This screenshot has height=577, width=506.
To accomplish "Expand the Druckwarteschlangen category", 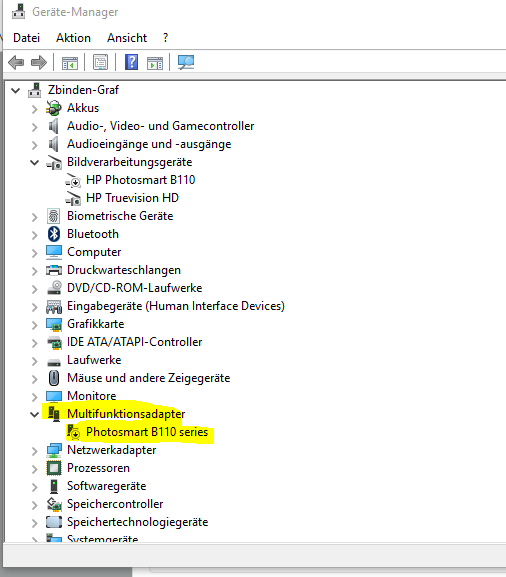I will click(35, 271).
